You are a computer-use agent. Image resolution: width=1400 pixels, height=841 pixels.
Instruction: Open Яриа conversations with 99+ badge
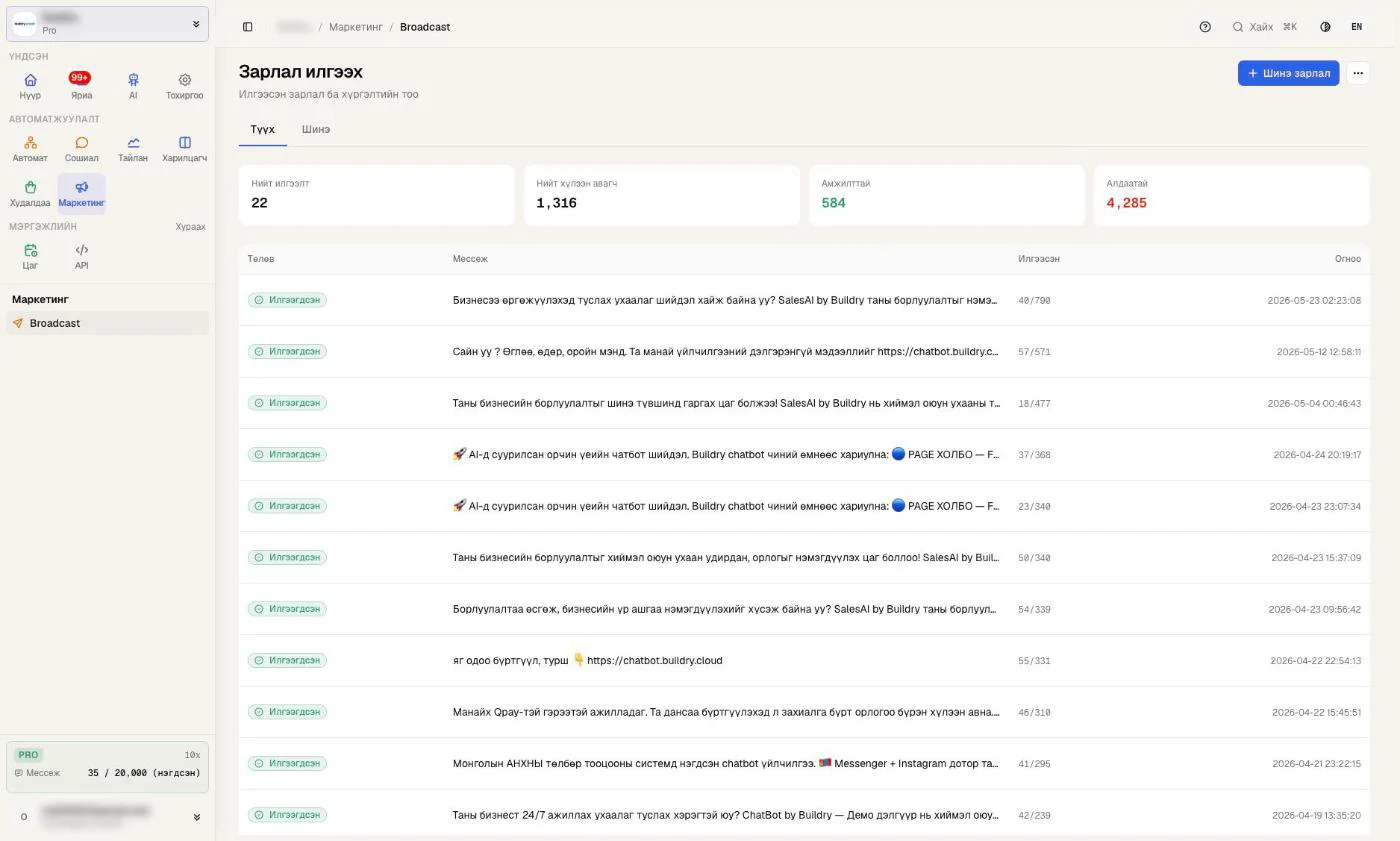pos(81,86)
